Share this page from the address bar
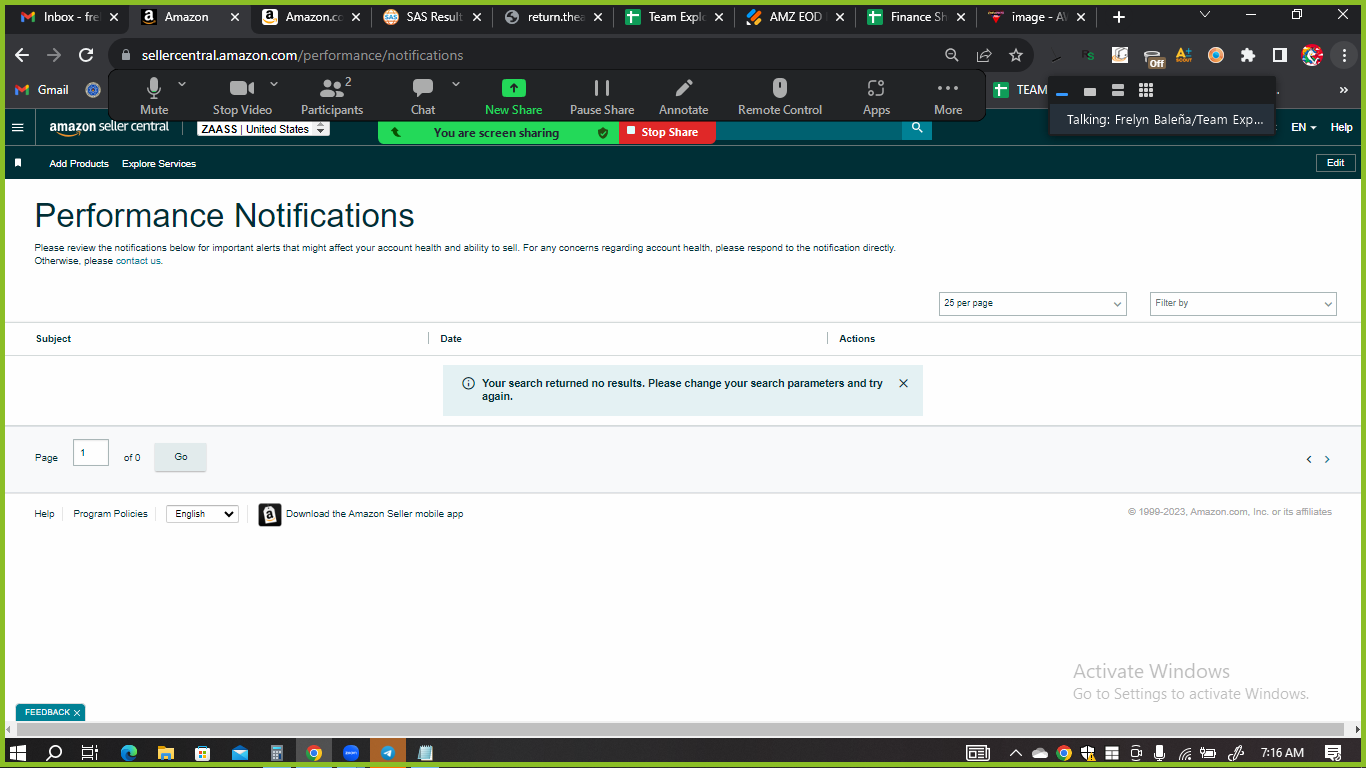1366x768 pixels. [984, 55]
